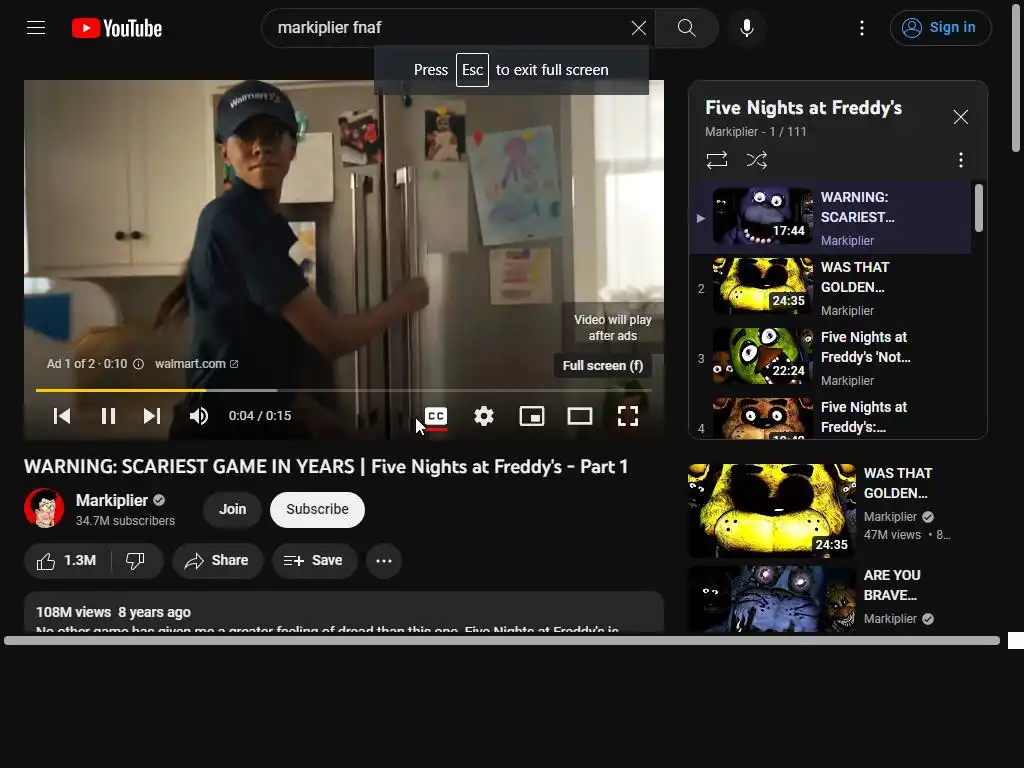
Task: Open playlist three-dot options menu
Action: coord(960,160)
